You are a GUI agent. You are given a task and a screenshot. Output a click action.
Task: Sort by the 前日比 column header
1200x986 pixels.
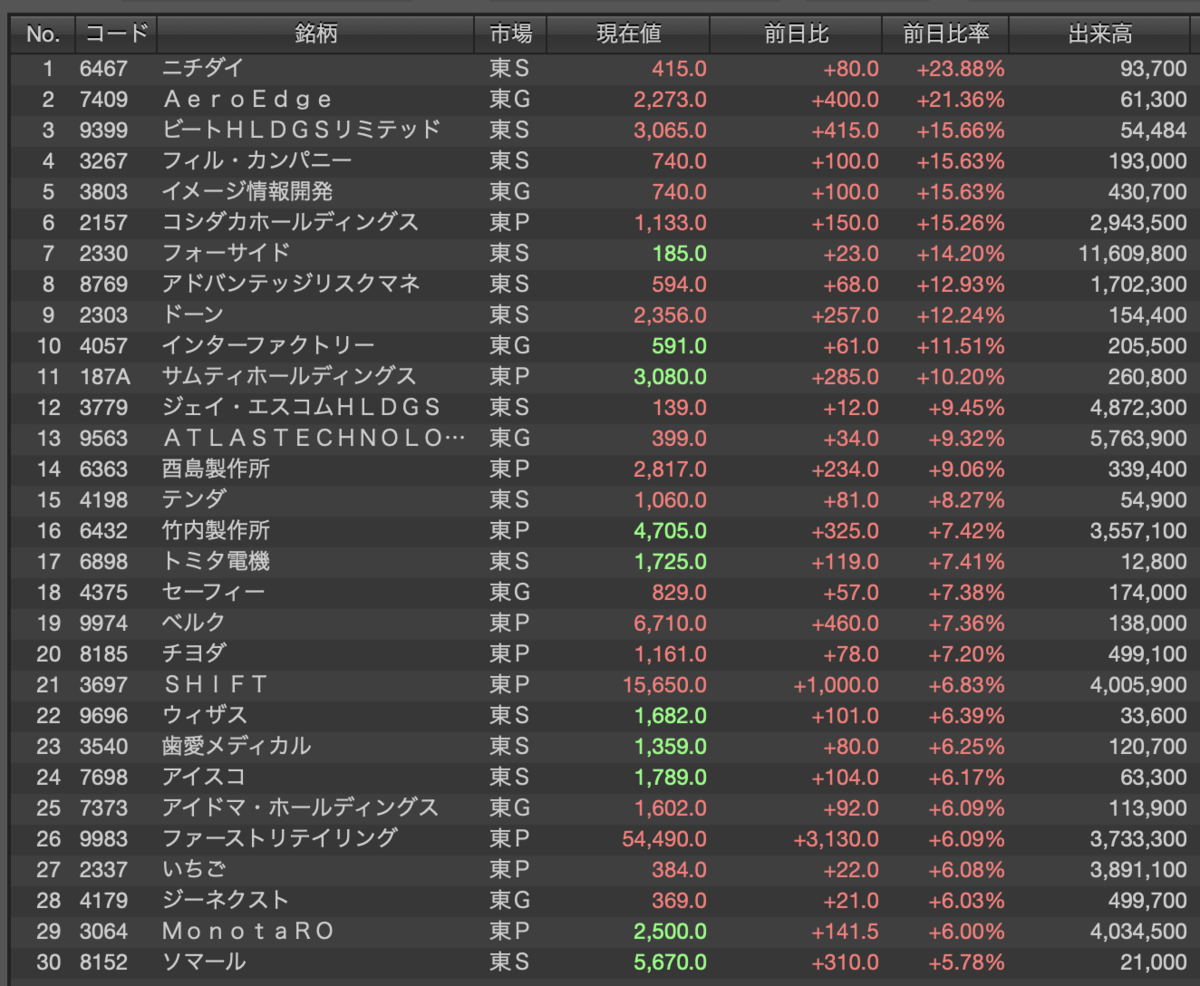click(x=796, y=34)
